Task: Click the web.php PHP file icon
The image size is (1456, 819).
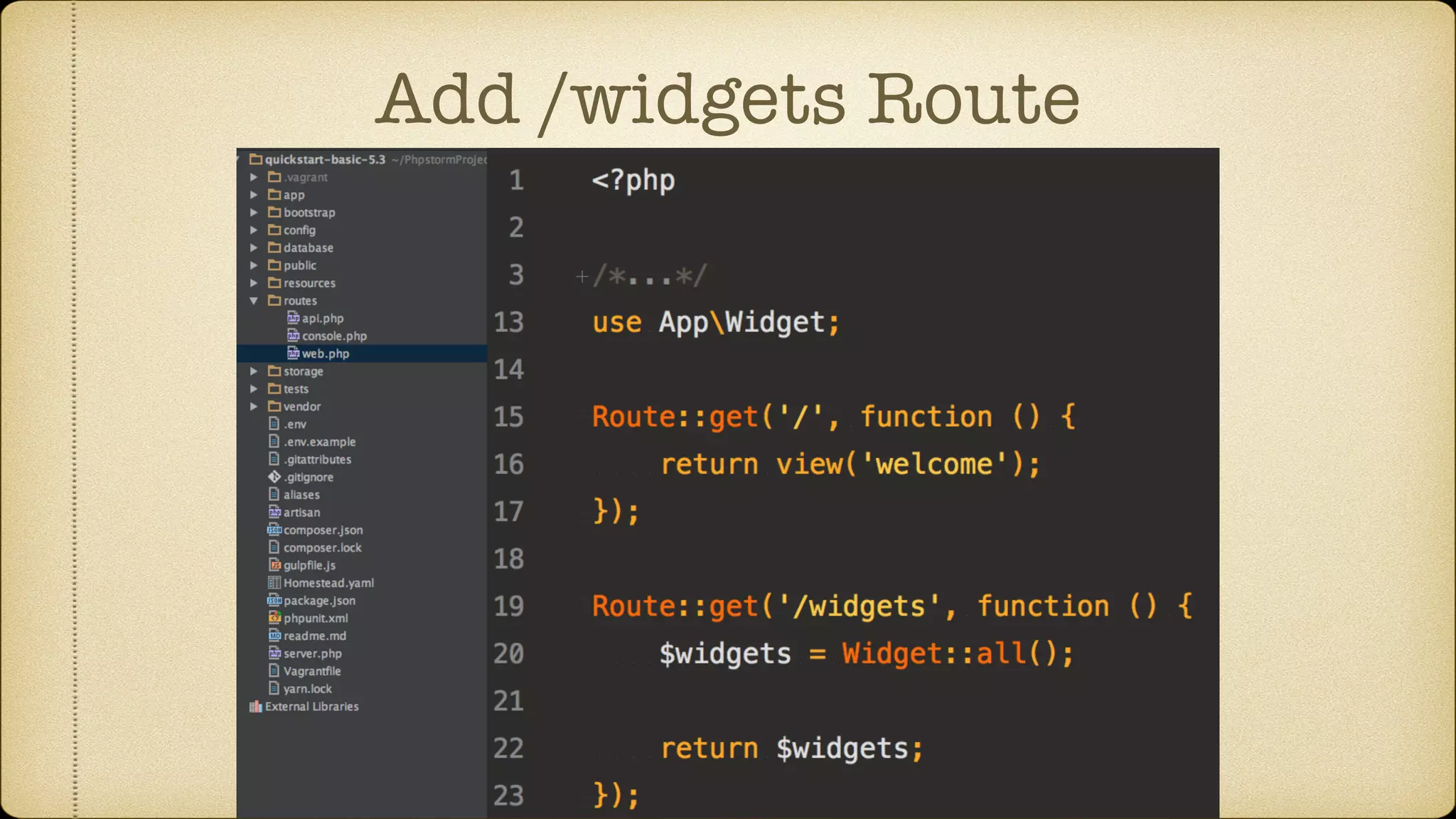Action: click(293, 353)
